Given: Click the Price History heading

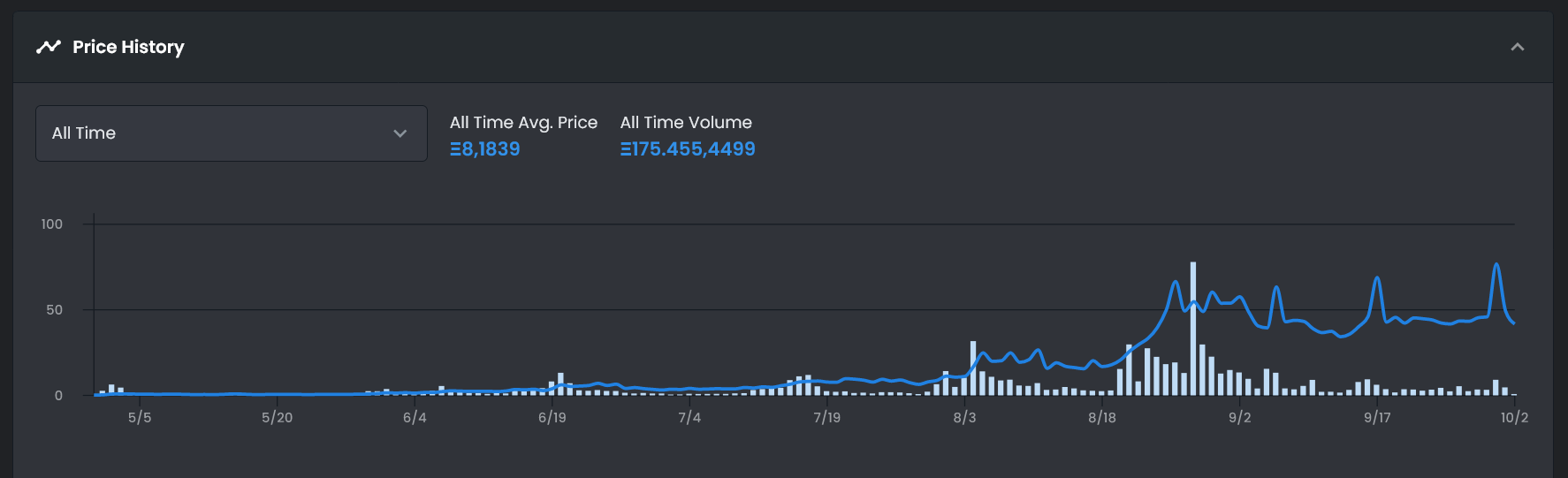Looking at the screenshot, I should coord(128,47).
